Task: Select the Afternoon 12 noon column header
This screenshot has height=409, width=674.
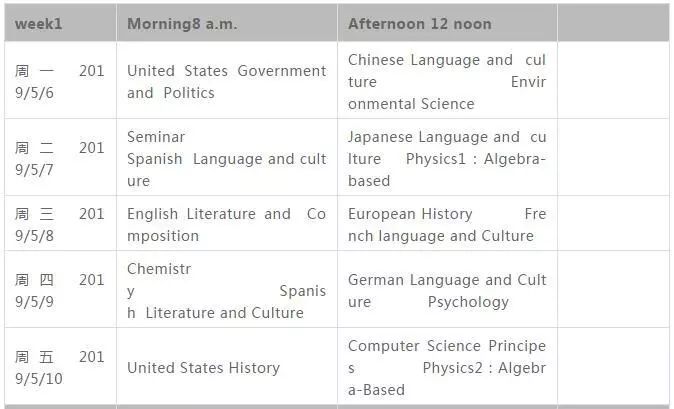Action: click(x=447, y=23)
